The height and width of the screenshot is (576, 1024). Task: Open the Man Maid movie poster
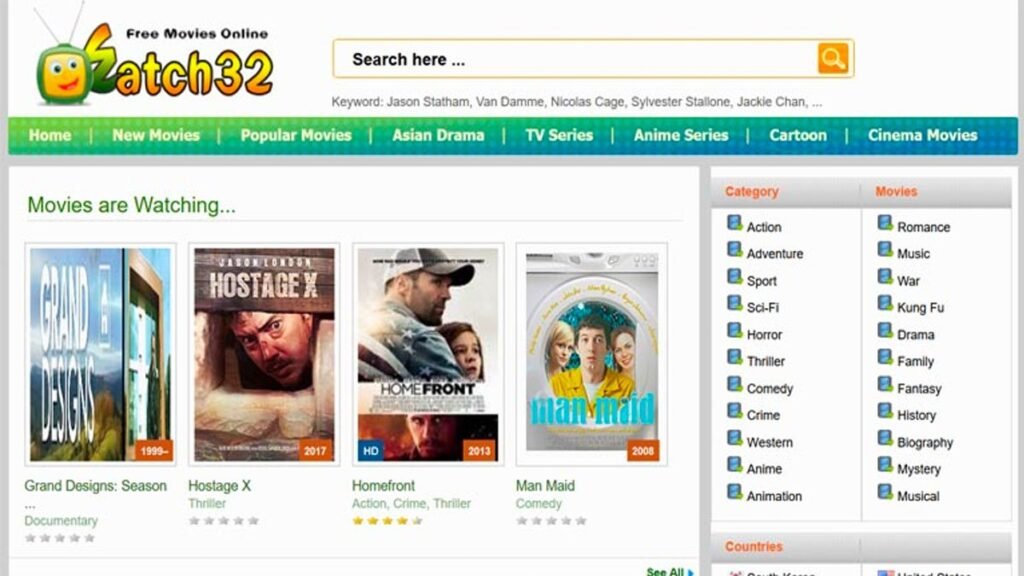click(592, 353)
